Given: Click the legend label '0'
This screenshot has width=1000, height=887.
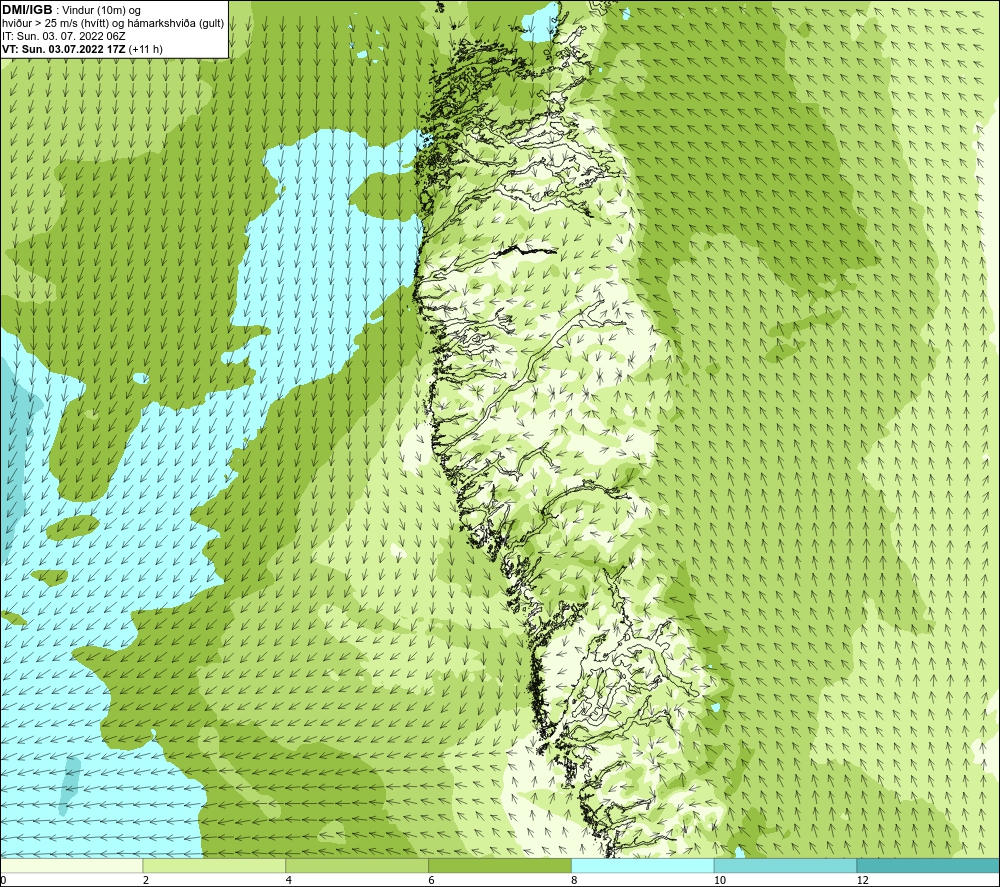Looking at the screenshot, I should (x=3, y=881).
